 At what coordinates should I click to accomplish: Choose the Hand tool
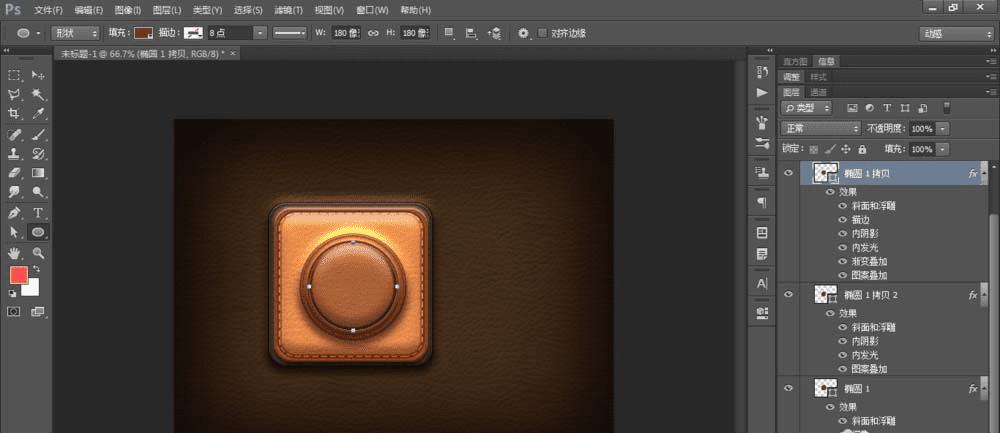15,253
